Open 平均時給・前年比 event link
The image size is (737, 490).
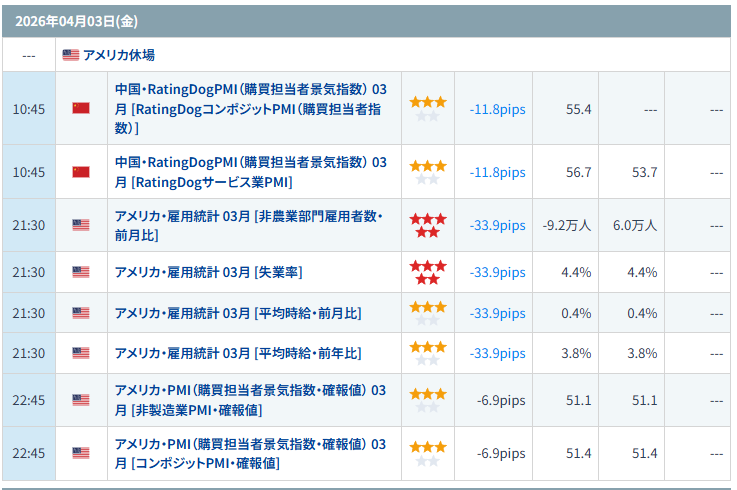238,353
